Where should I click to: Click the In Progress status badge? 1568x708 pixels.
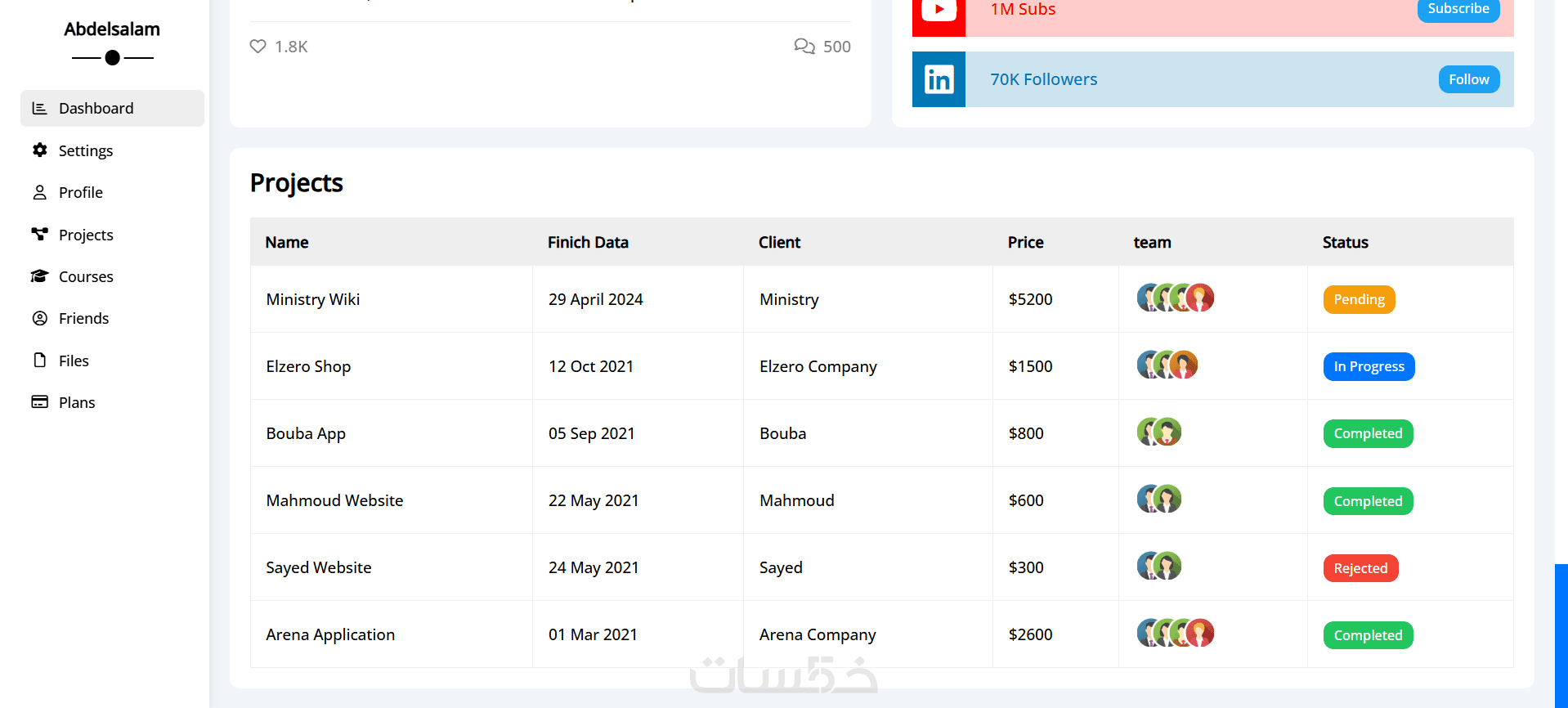point(1369,366)
